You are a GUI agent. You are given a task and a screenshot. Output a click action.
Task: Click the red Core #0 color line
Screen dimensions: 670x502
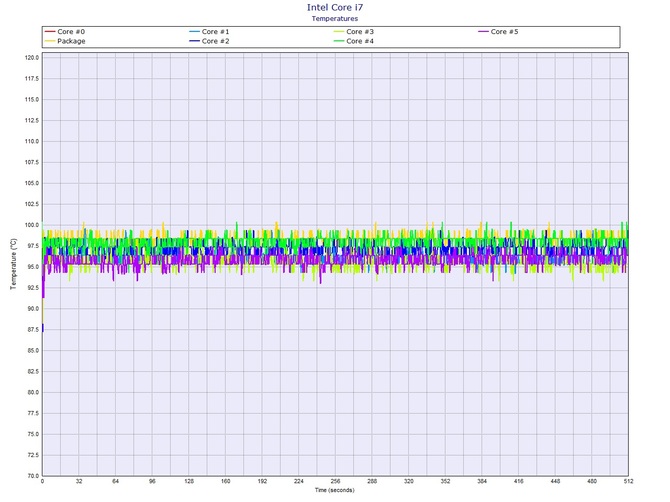50,32
